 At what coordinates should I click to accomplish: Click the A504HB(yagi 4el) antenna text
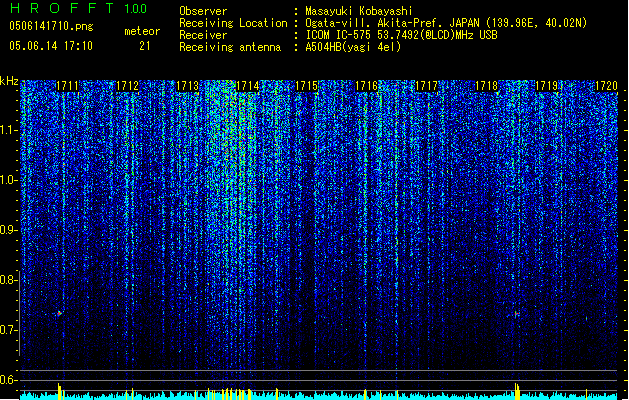tap(353, 47)
